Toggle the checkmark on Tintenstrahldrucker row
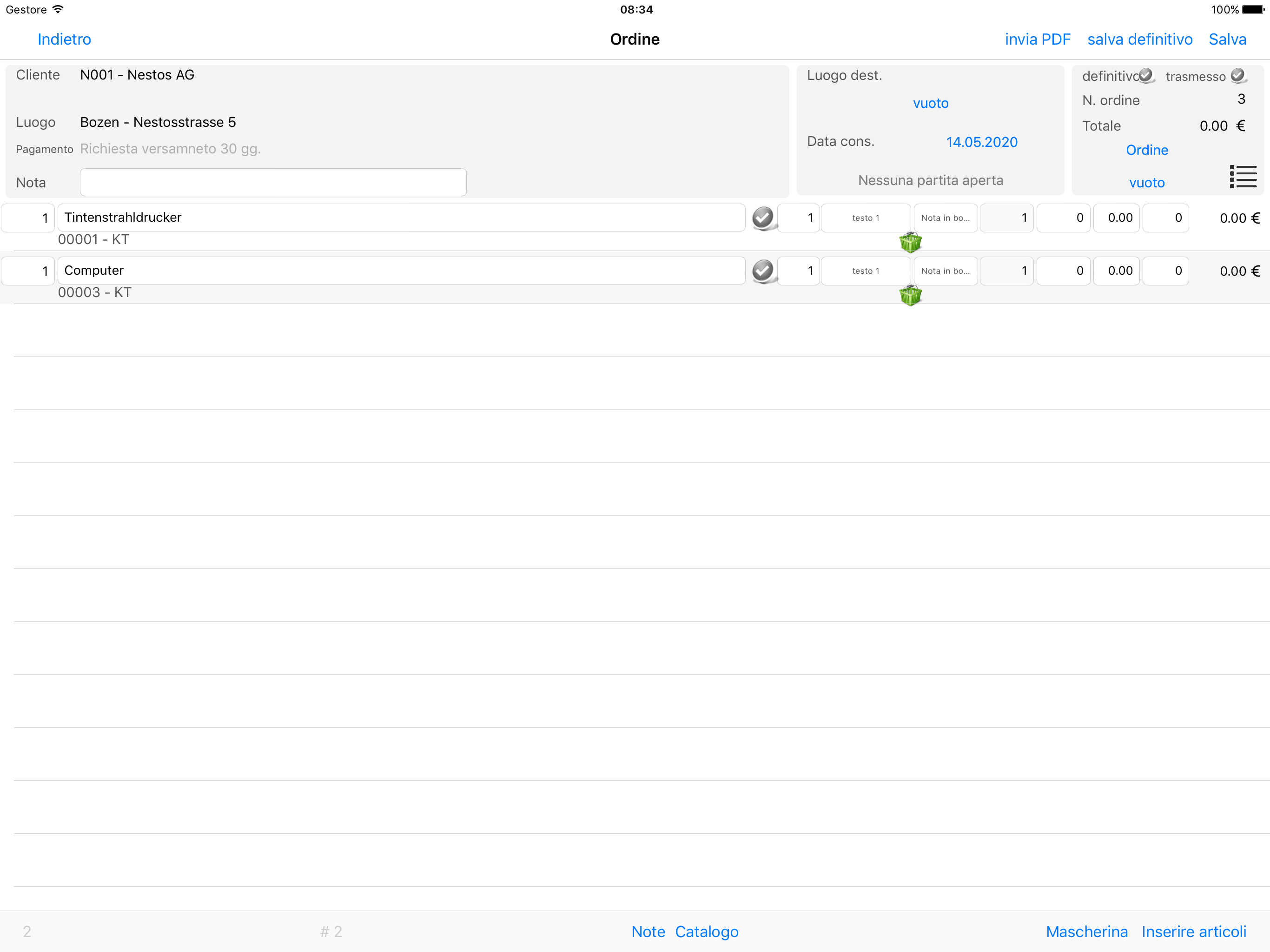 tap(764, 218)
